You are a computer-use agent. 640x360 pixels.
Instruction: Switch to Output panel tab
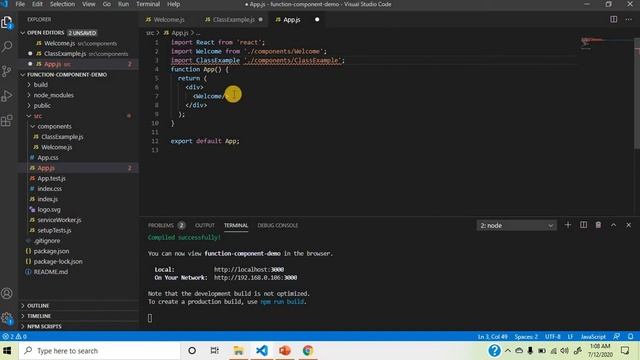[x=205, y=225]
